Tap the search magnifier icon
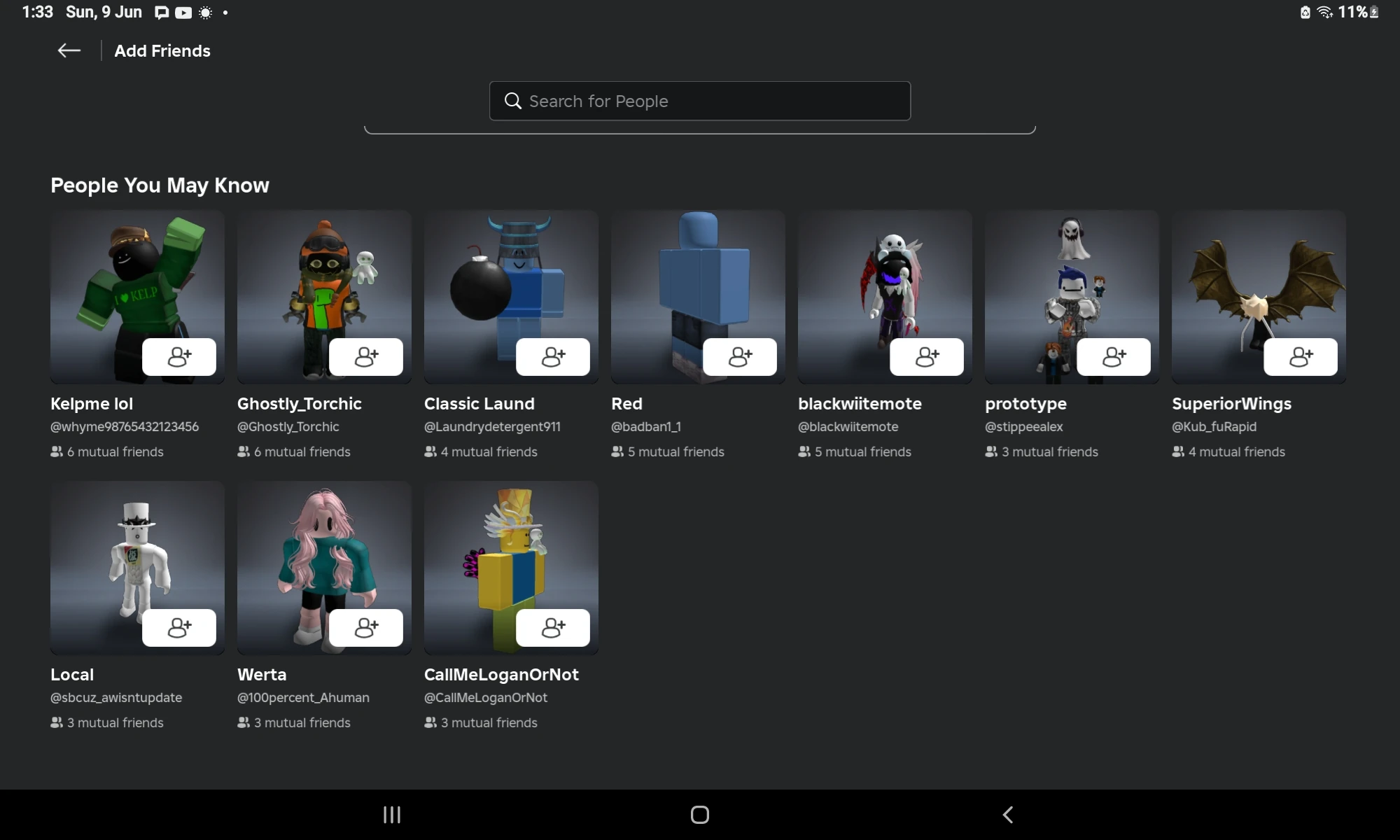This screenshot has width=1400, height=840. [513, 101]
